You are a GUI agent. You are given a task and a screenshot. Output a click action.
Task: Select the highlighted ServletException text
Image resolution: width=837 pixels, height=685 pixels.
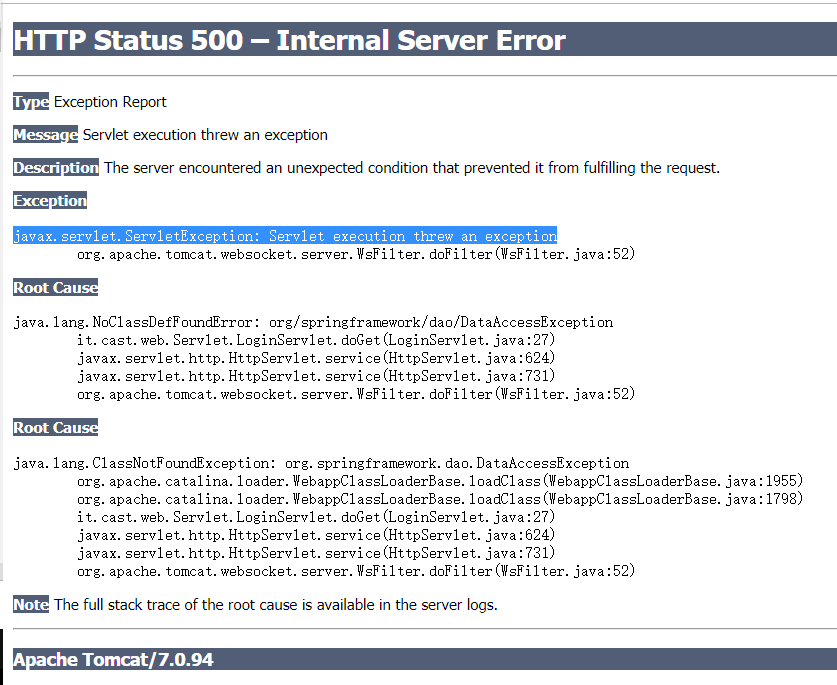[284, 235]
